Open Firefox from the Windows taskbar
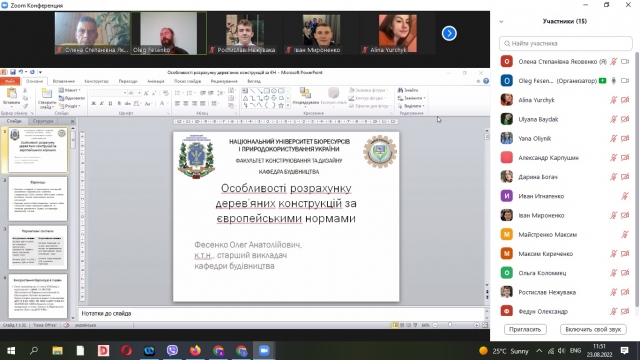This screenshot has height=360, width=640. 196,350
